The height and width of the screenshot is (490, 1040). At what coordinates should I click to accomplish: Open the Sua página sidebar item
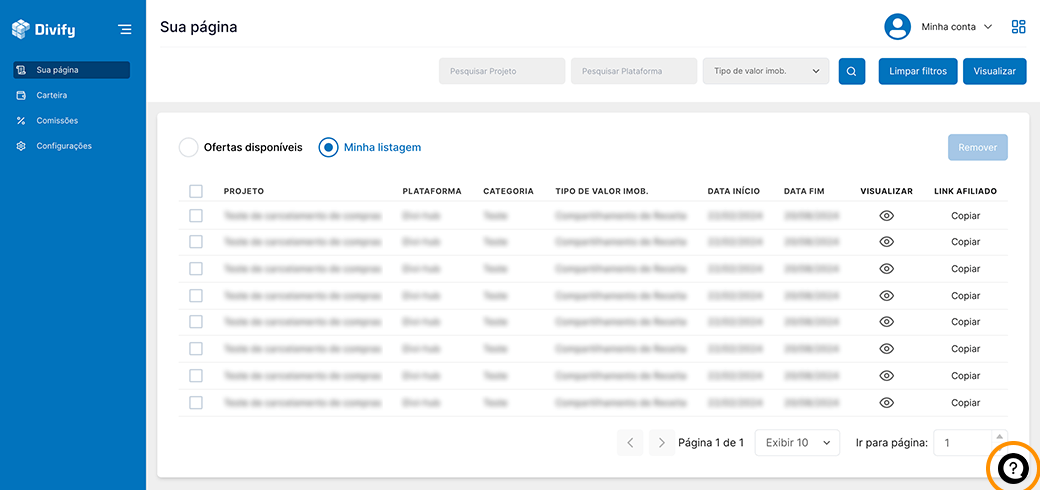pos(72,70)
